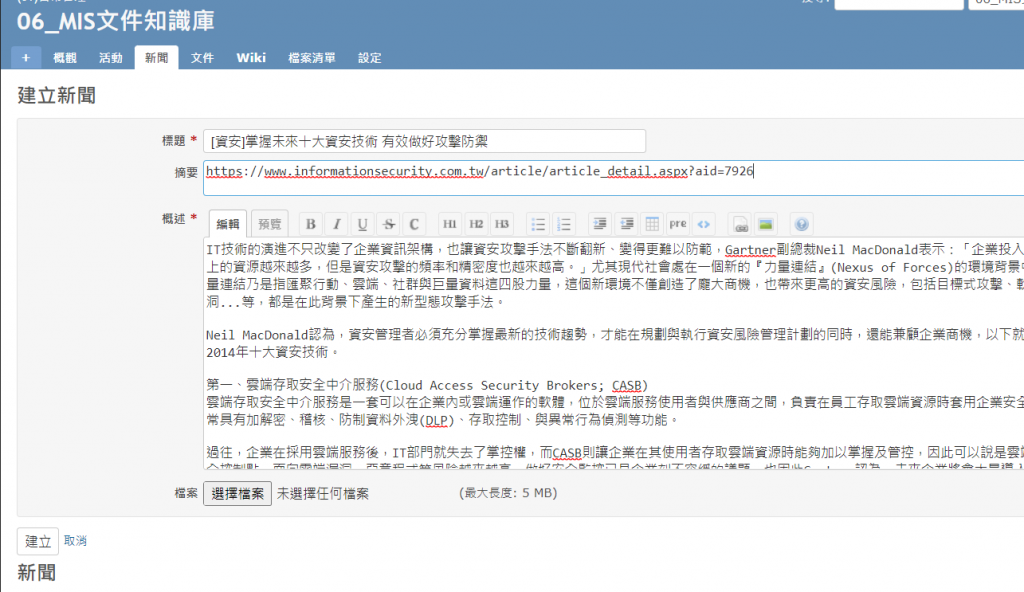Open the 新聞 news tab
The height and width of the screenshot is (592, 1024).
(x=157, y=58)
